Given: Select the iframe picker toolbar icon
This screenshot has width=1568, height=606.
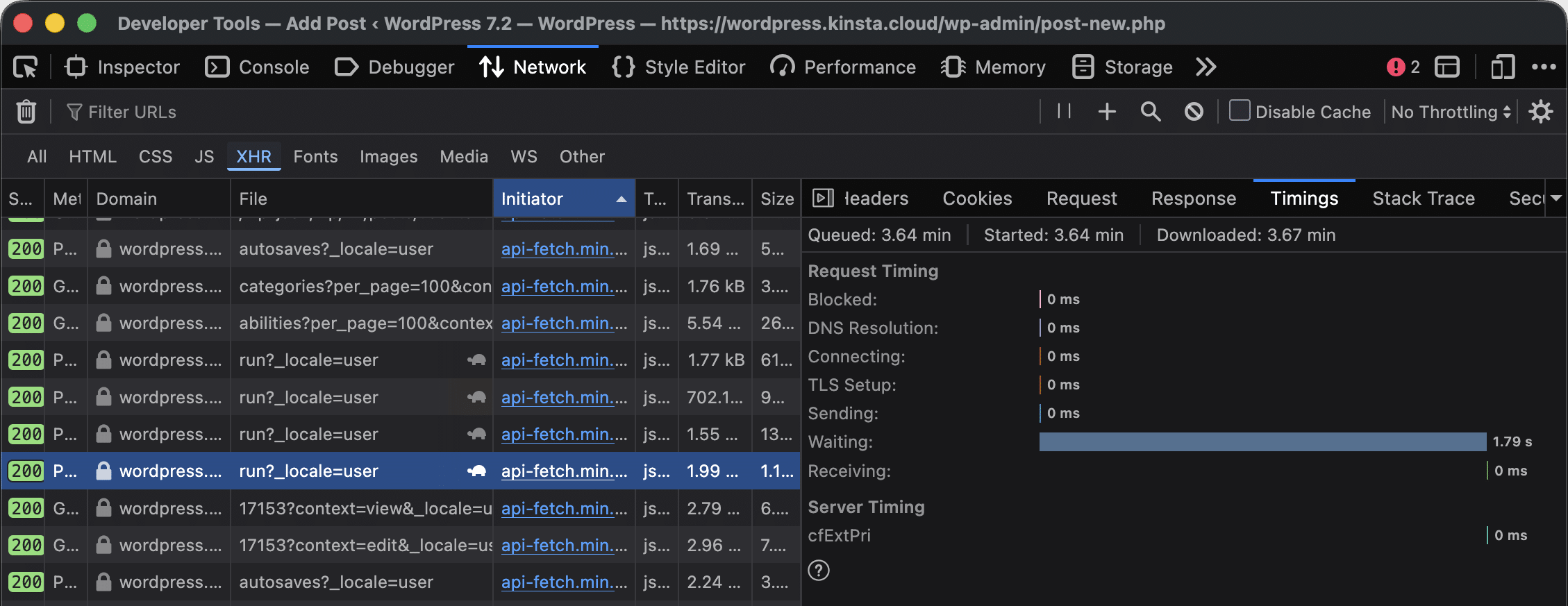Looking at the screenshot, I should click(1447, 67).
